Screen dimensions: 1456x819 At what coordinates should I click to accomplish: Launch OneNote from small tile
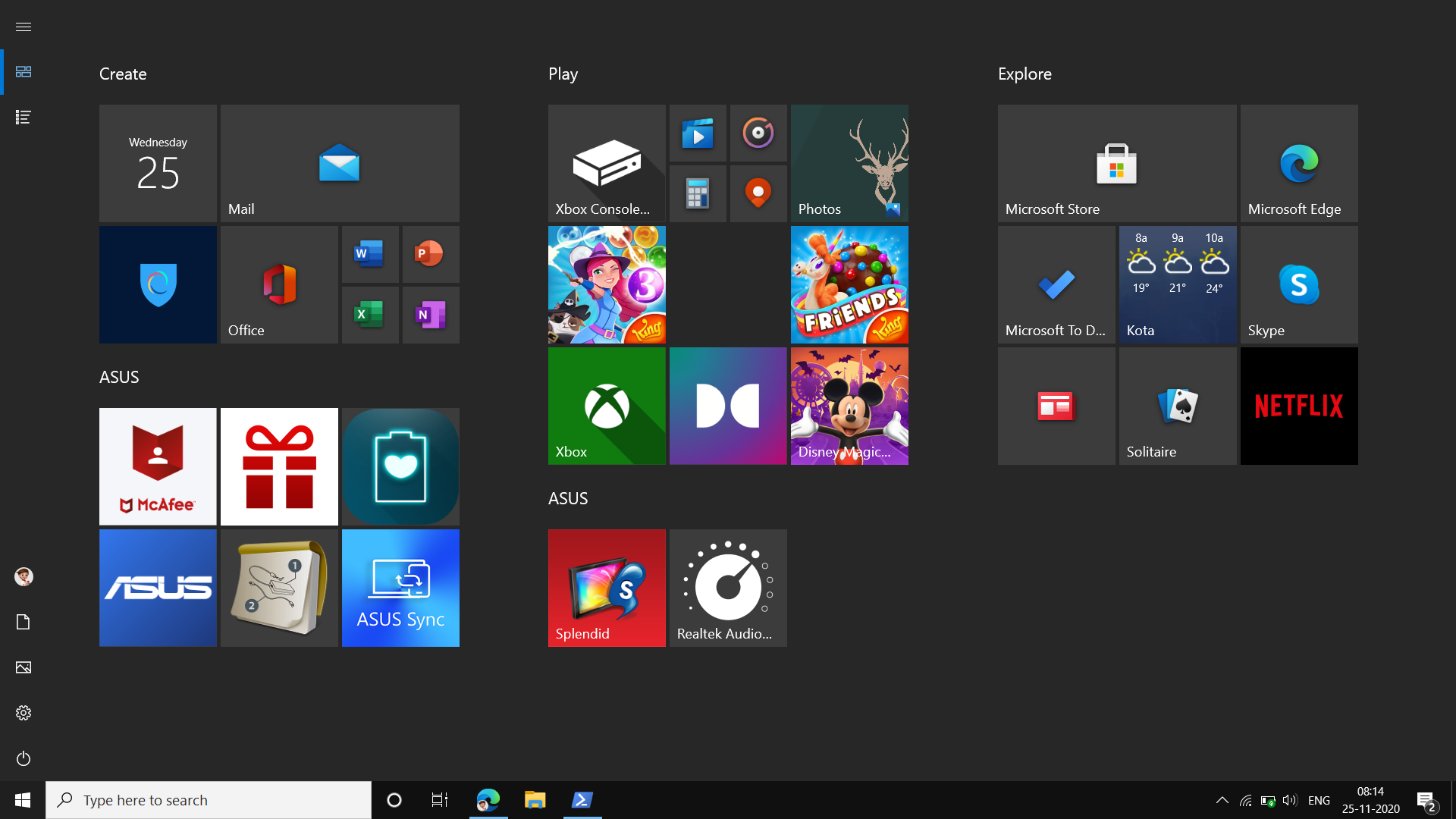(431, 315)
